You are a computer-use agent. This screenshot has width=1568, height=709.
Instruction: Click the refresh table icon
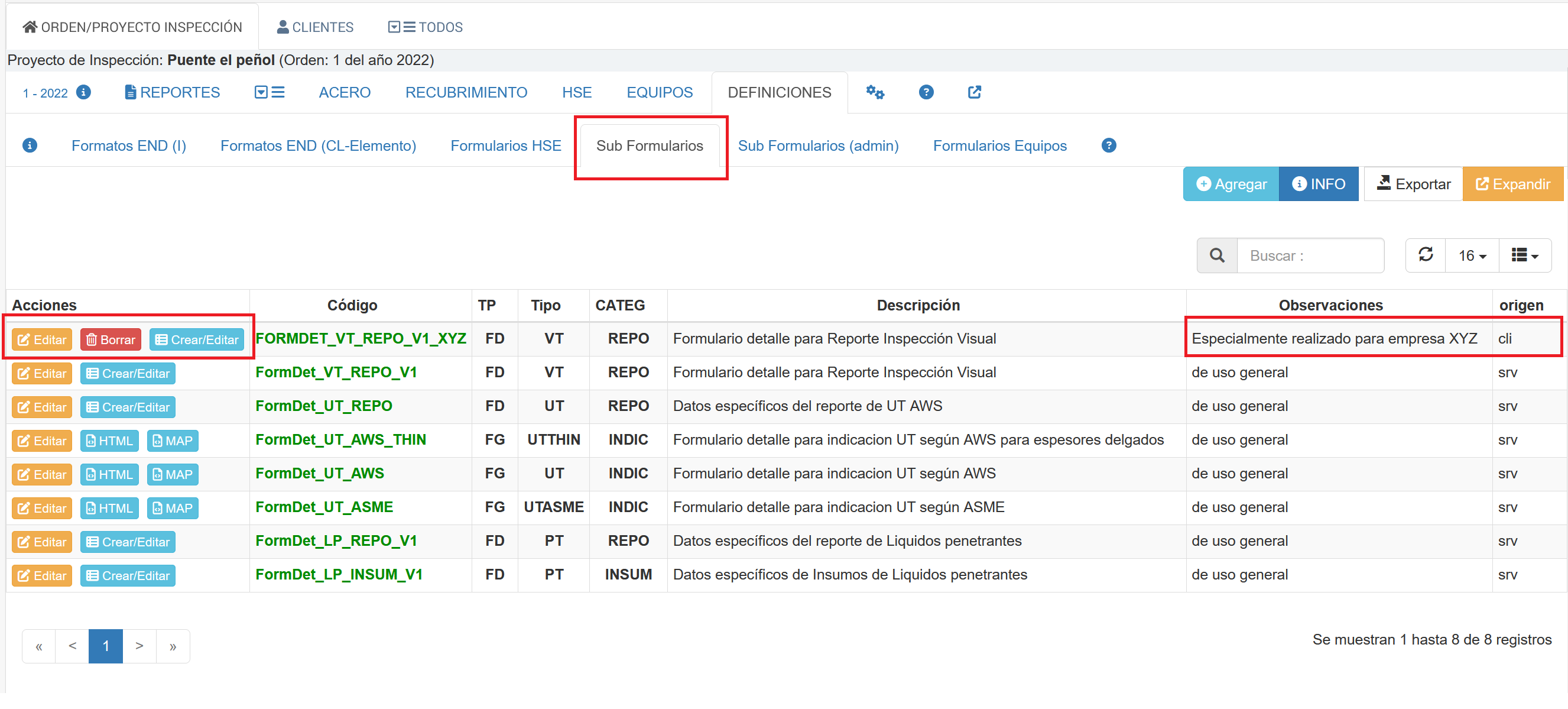(x=1426, y=255)
